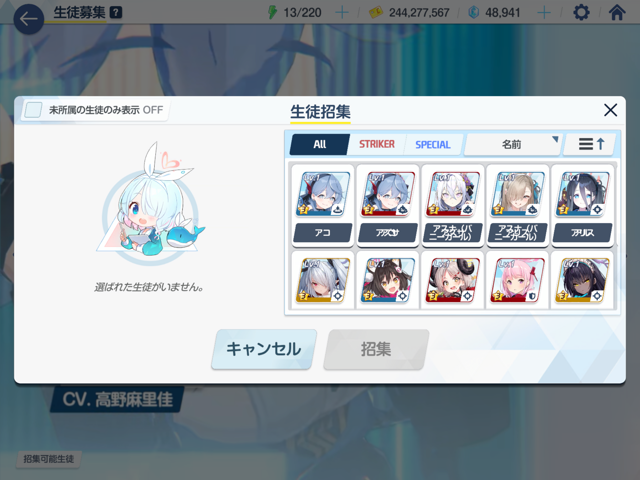The height and width of the screenshot is (480, 640).
Task: Toggle the sort order arrow icon
Action: point(591,144)
